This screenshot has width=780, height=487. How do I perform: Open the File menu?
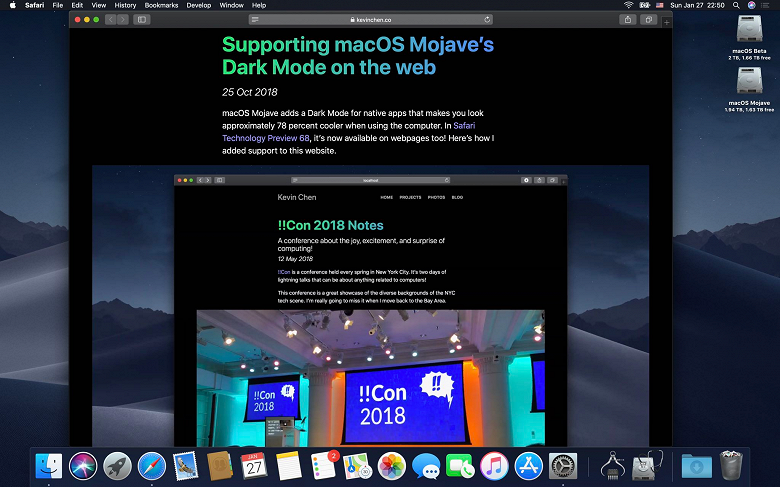tap(58, 5)
